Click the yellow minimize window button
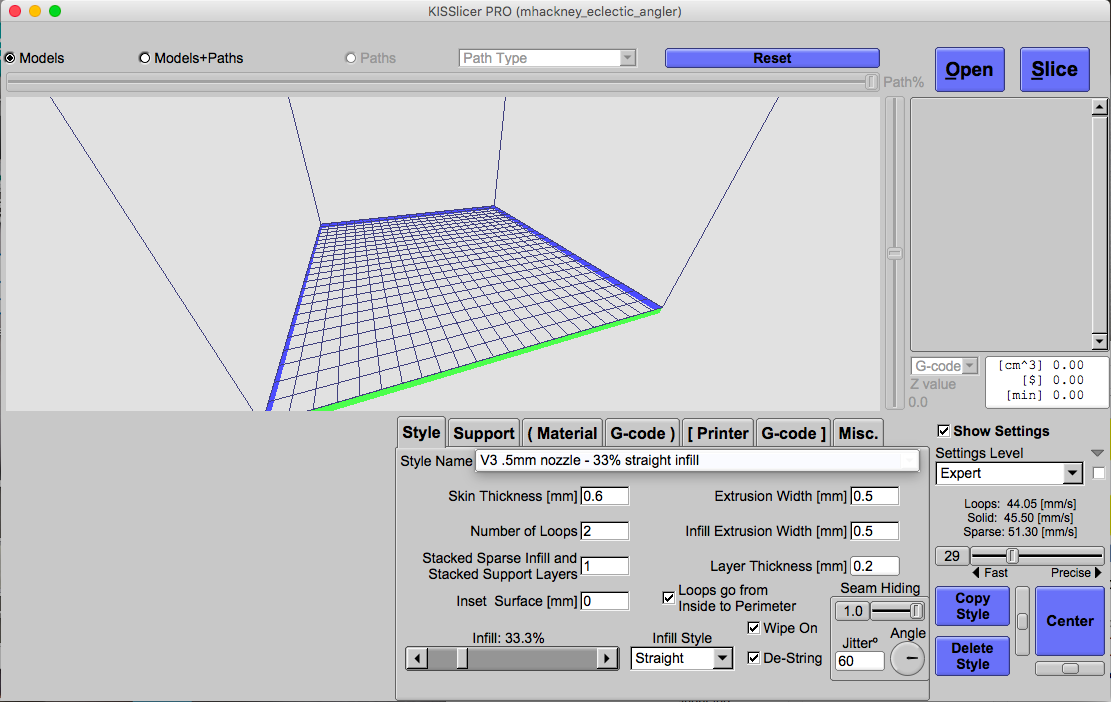This screenshot has height=702, width=1111. (35, 11)
